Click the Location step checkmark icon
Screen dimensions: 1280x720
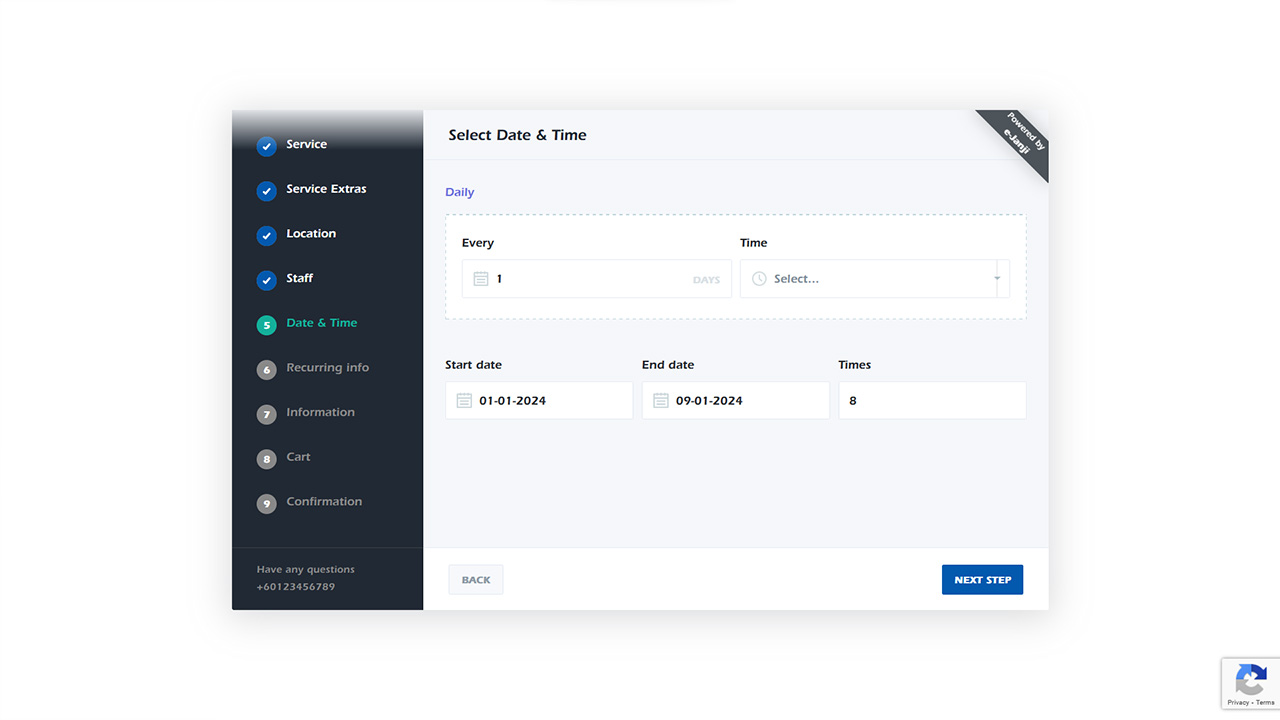[x=266, y=236]
